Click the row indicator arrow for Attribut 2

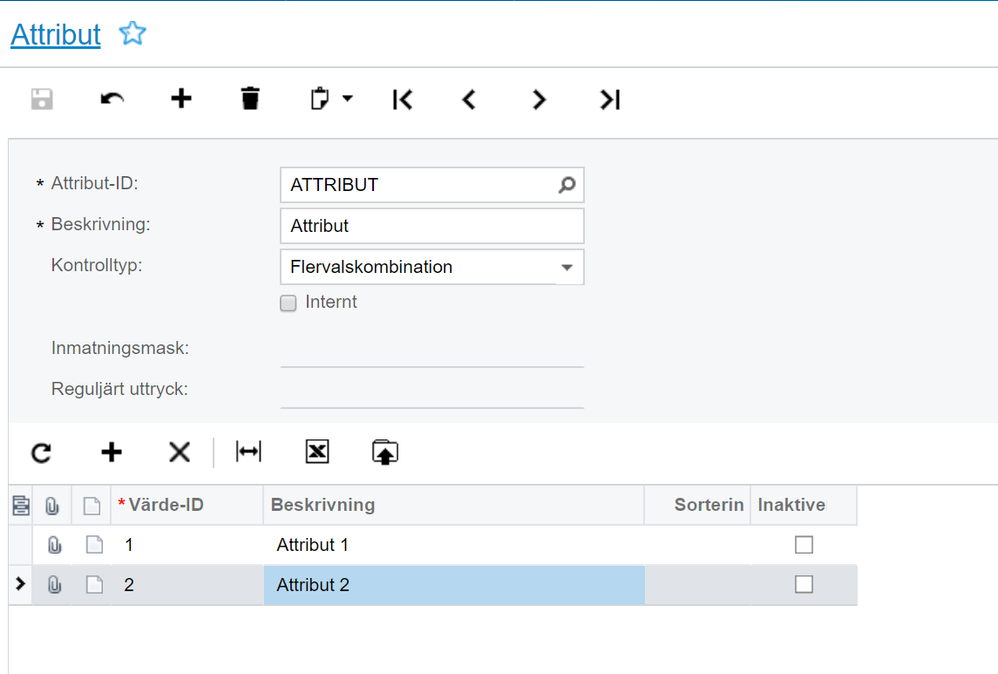click(x=20, y=583)
